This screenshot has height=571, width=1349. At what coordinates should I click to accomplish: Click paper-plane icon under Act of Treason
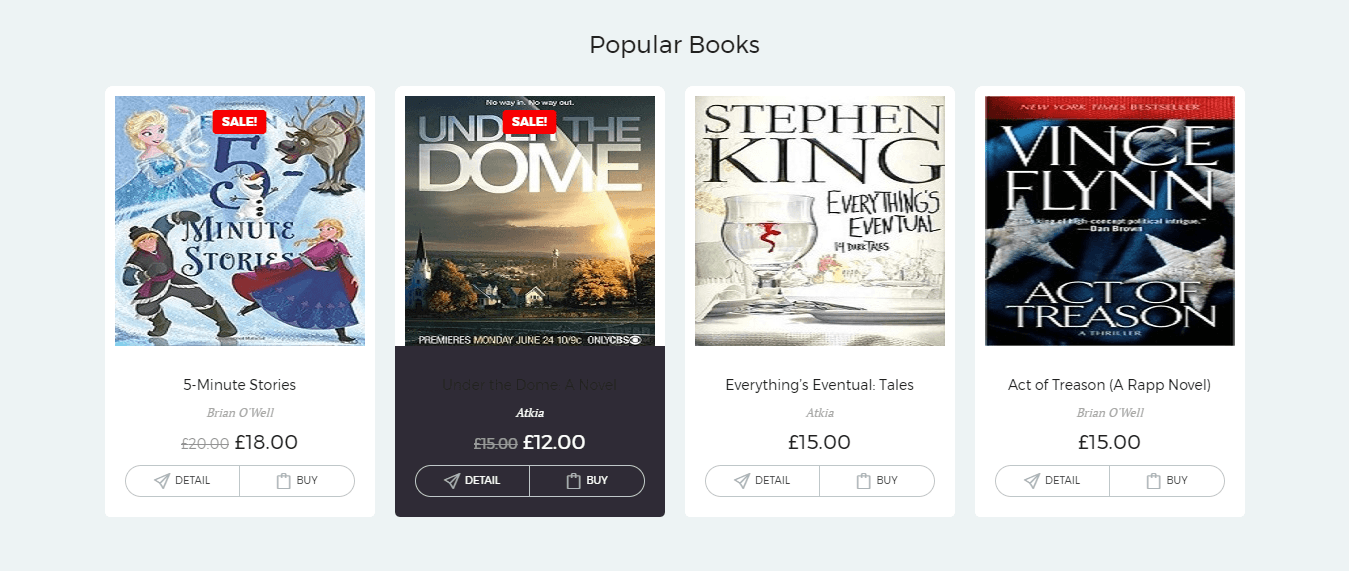[x=1032, y=481]
